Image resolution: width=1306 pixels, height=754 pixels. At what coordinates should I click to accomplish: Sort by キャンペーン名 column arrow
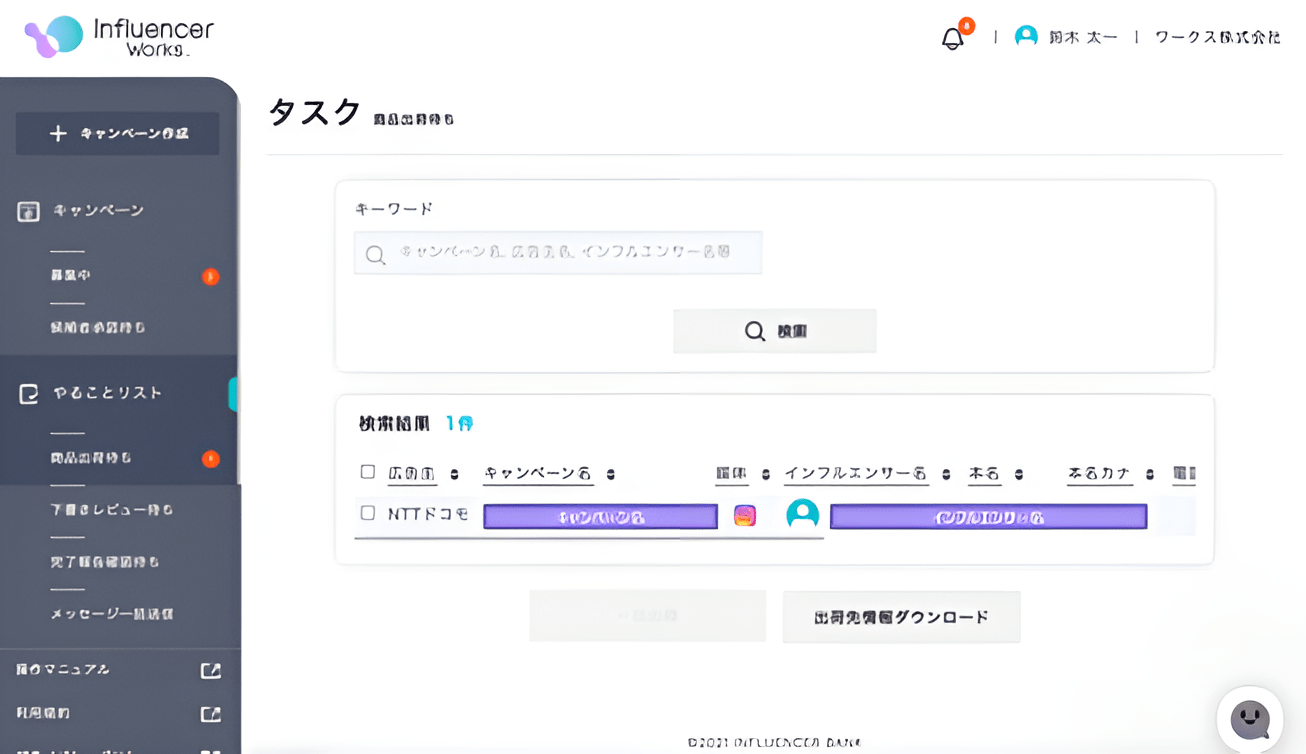(610, 475)
